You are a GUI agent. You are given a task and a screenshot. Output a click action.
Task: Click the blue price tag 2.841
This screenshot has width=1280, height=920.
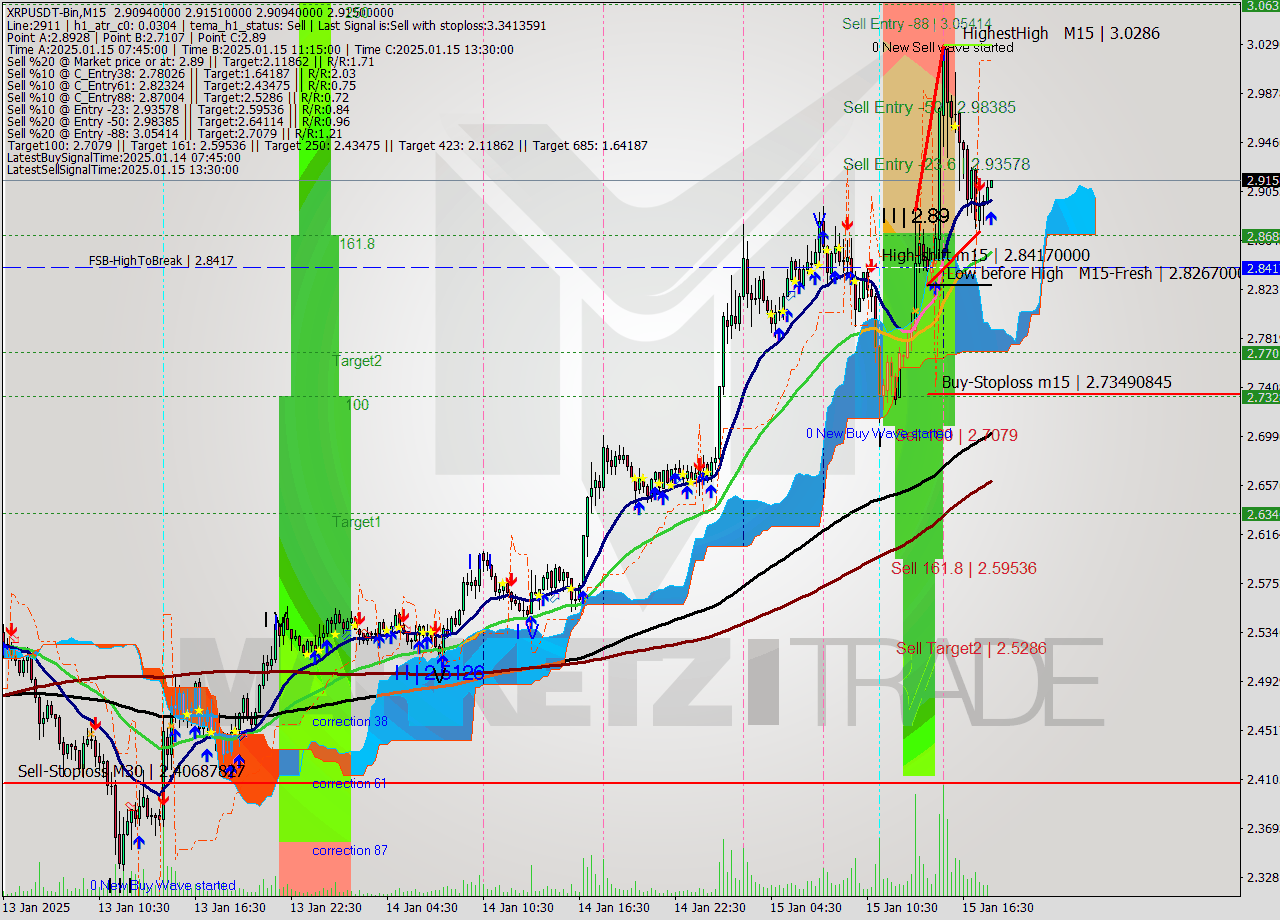(1260, 268)
